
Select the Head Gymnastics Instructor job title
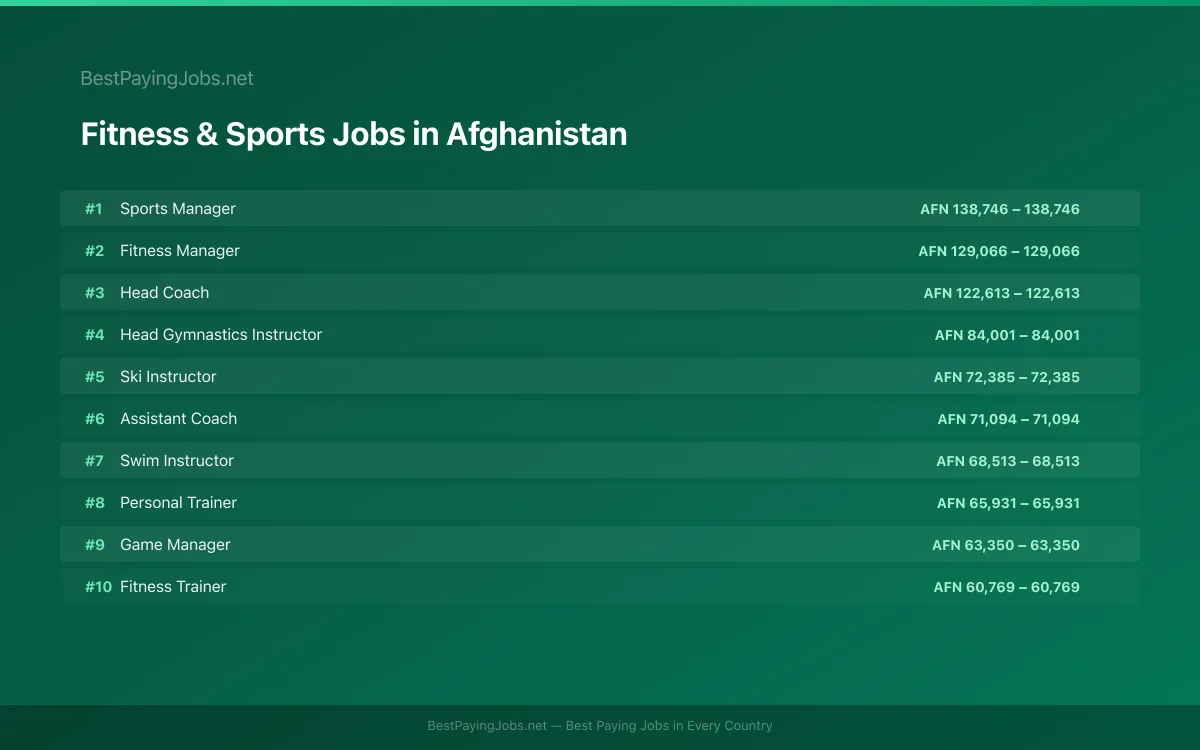tap(221, 335)
